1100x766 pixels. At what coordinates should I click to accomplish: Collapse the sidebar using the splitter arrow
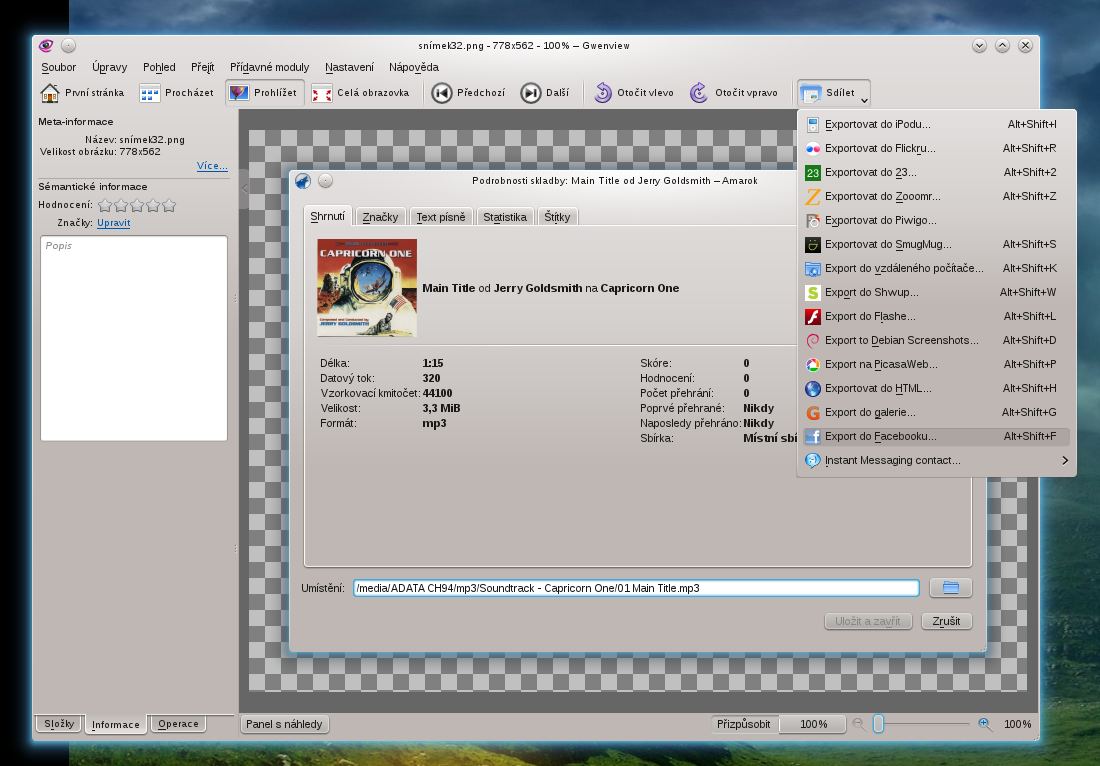[244, 189]
